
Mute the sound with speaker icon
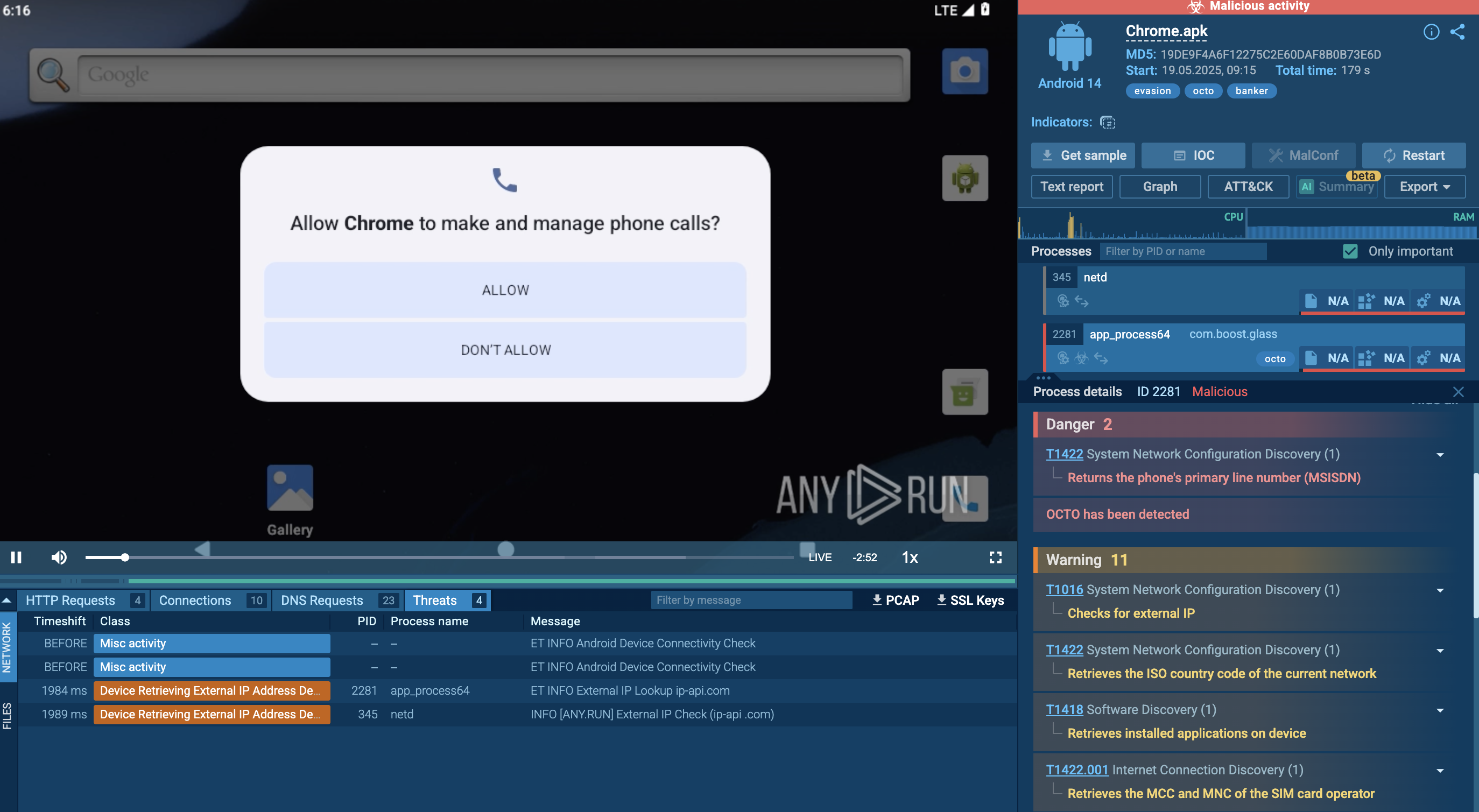59,557
